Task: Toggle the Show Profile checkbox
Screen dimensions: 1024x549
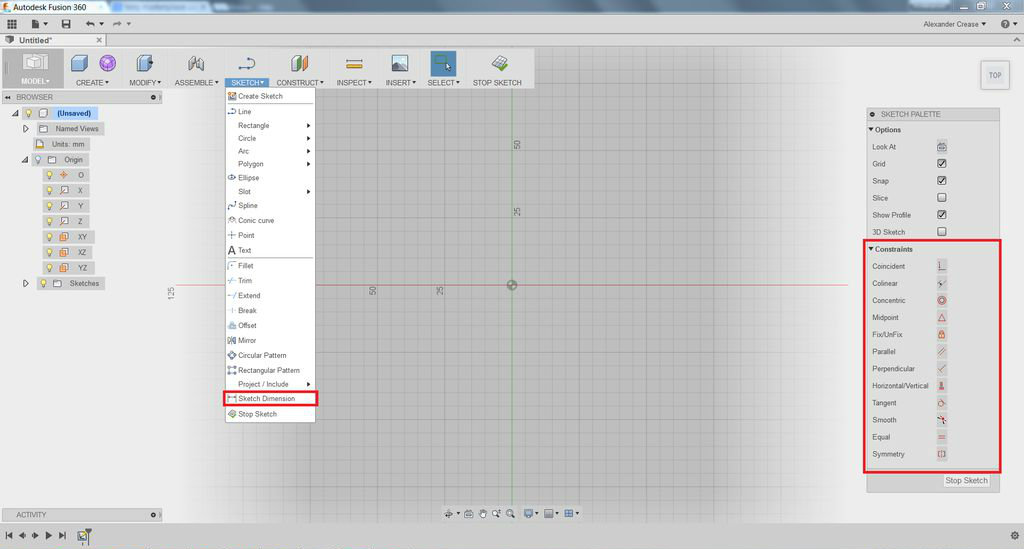Action: coord(942,215)
